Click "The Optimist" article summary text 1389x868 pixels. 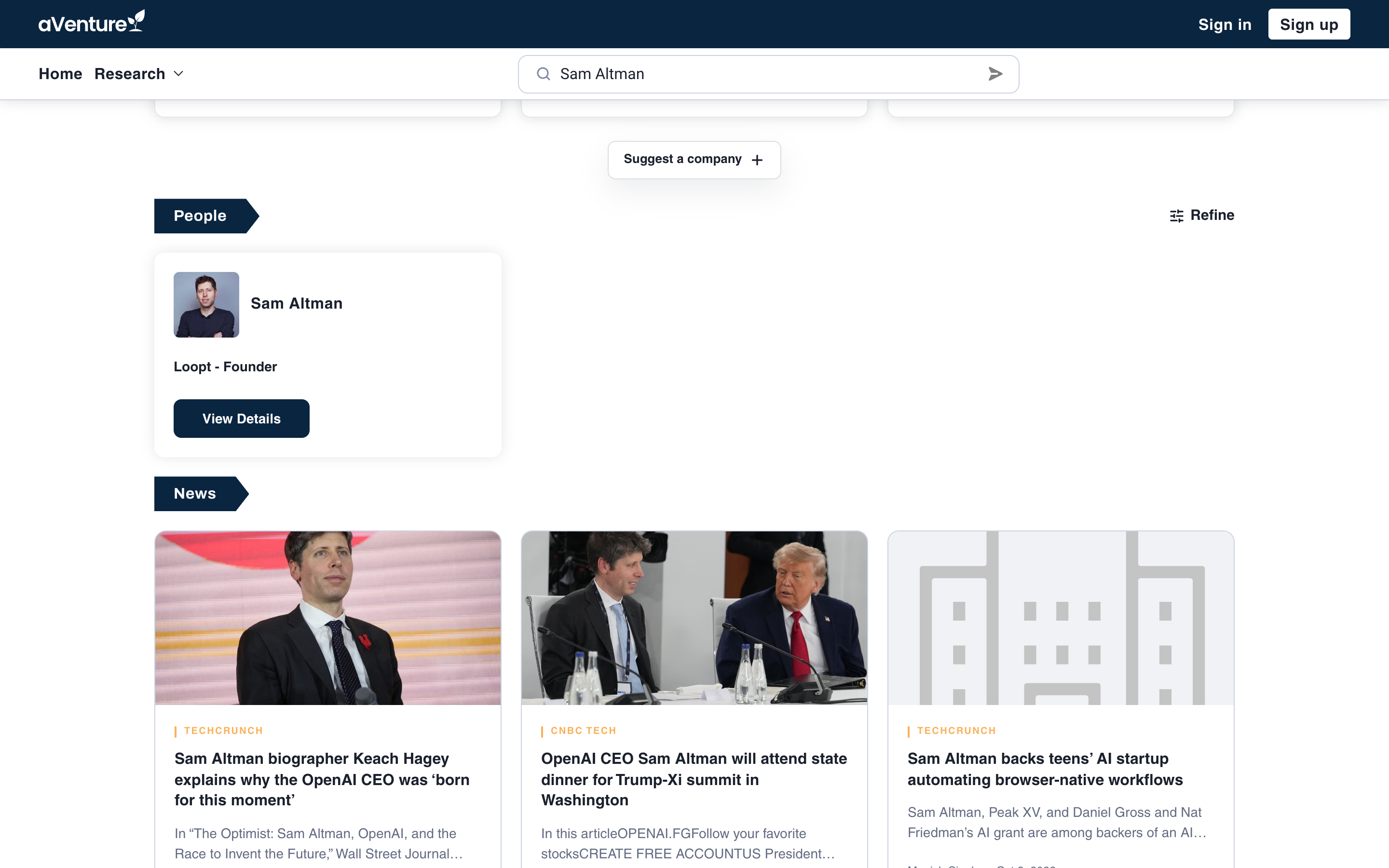pyautogui.click(x=318, y=843)
